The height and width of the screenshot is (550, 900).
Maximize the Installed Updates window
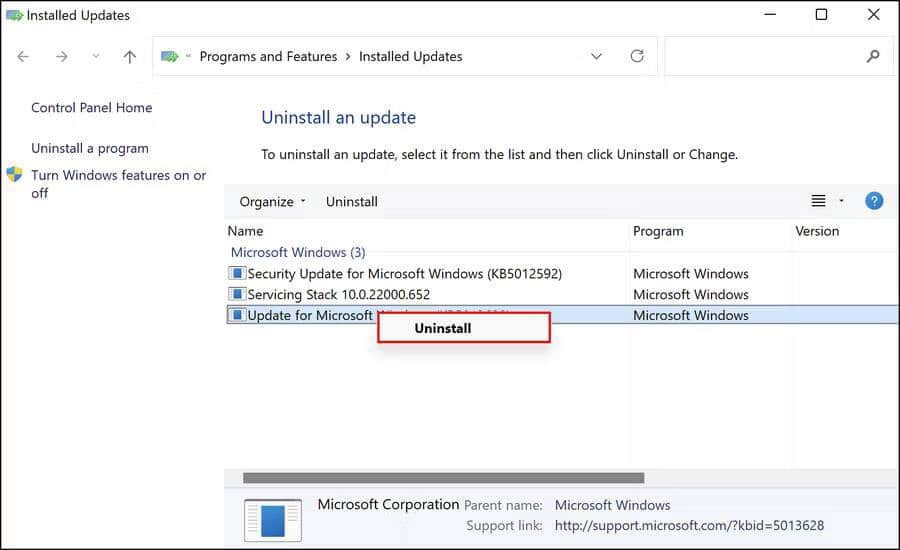coord(821,14)
